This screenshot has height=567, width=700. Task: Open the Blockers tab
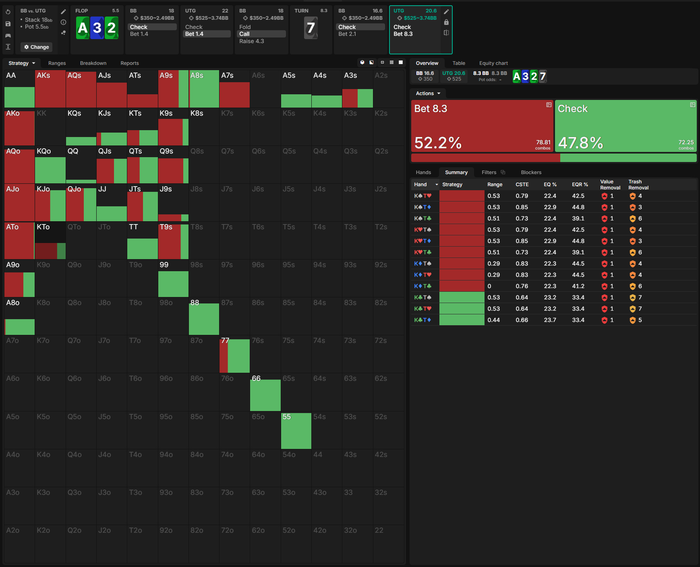point(531,172)
